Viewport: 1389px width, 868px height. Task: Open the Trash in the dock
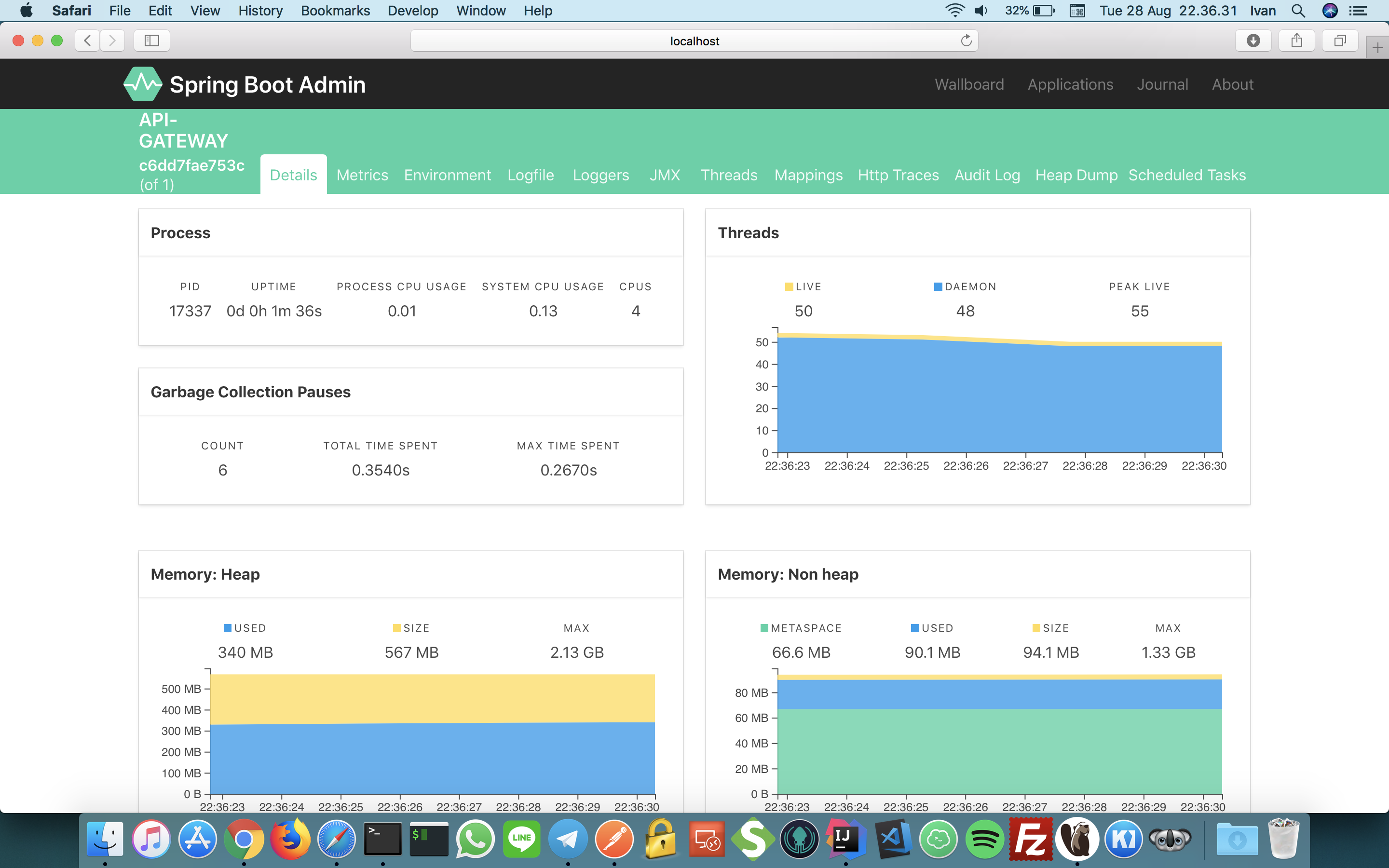pos(1283,839)
